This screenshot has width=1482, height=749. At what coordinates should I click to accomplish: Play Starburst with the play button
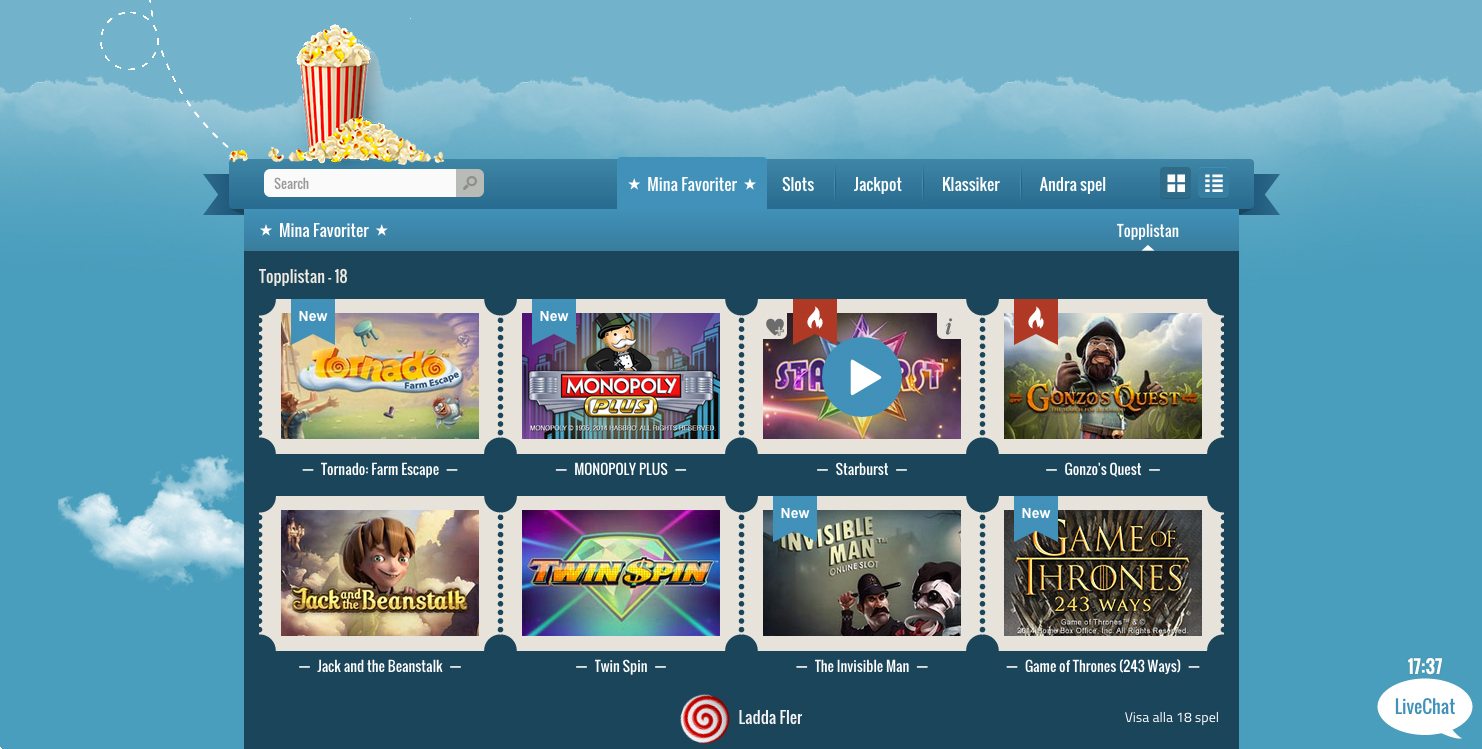tap(862, 377)
